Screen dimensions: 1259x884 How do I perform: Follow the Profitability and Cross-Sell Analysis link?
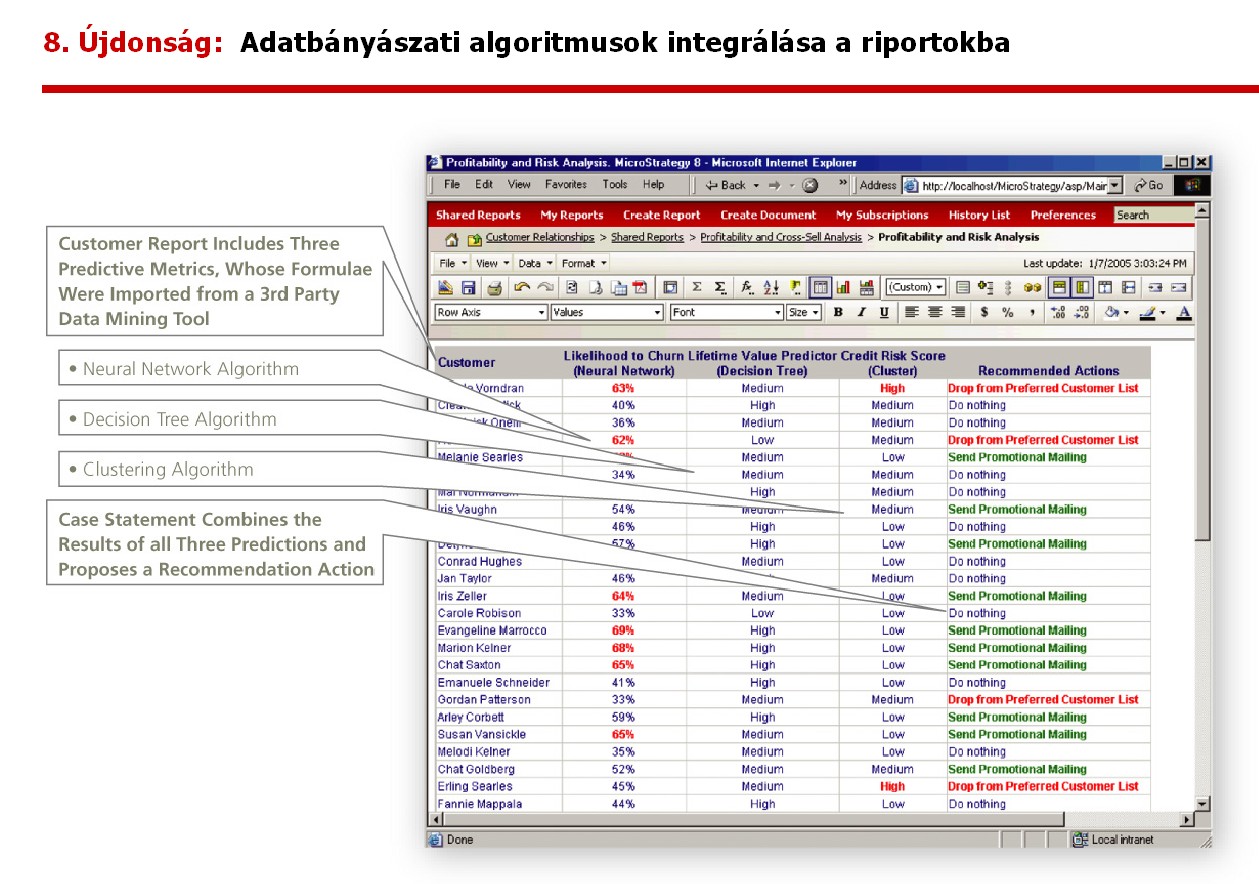click(x=781, y=238)
